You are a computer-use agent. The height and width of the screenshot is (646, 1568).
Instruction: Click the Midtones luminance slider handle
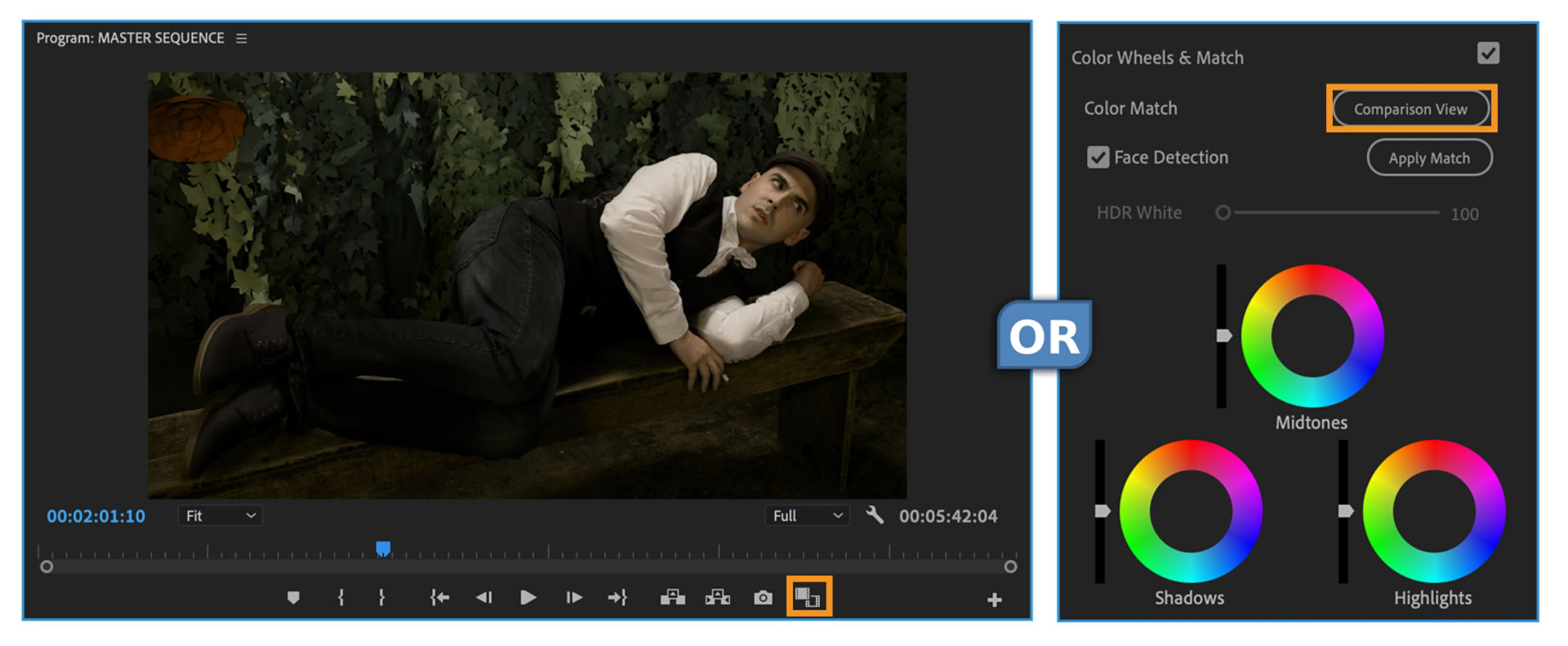point(1223,336)
